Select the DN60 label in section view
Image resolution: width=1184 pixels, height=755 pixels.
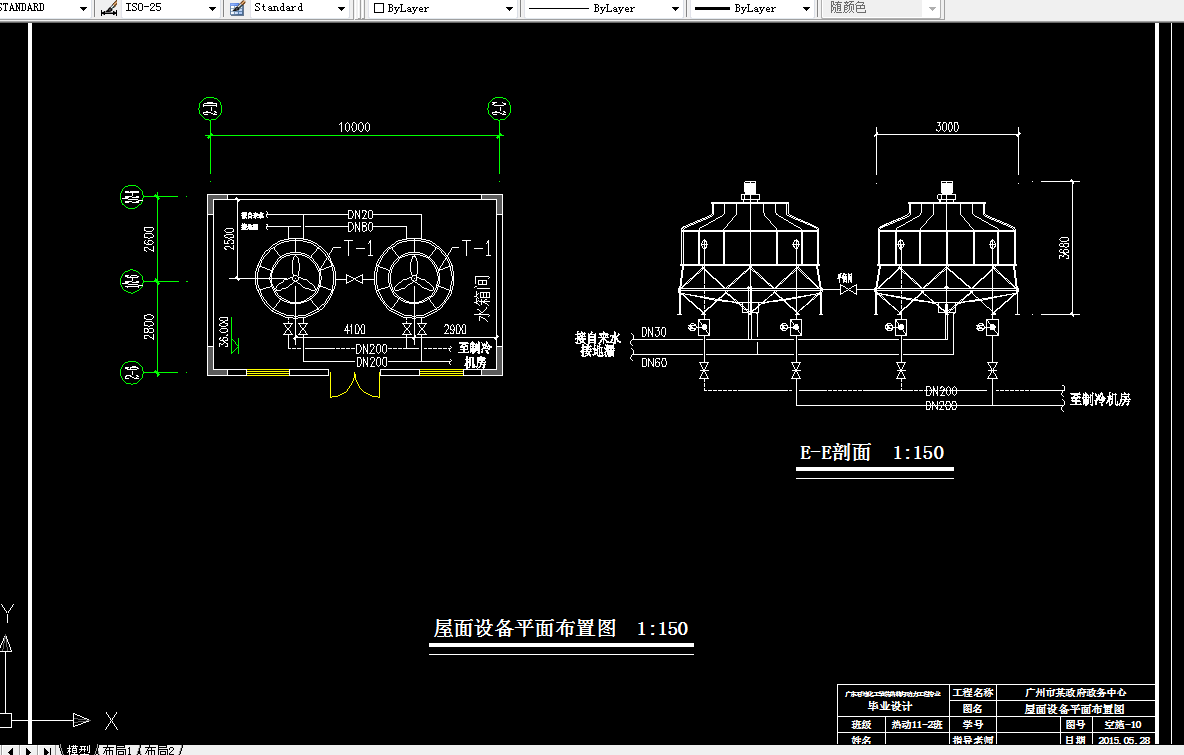click(654, 362)
